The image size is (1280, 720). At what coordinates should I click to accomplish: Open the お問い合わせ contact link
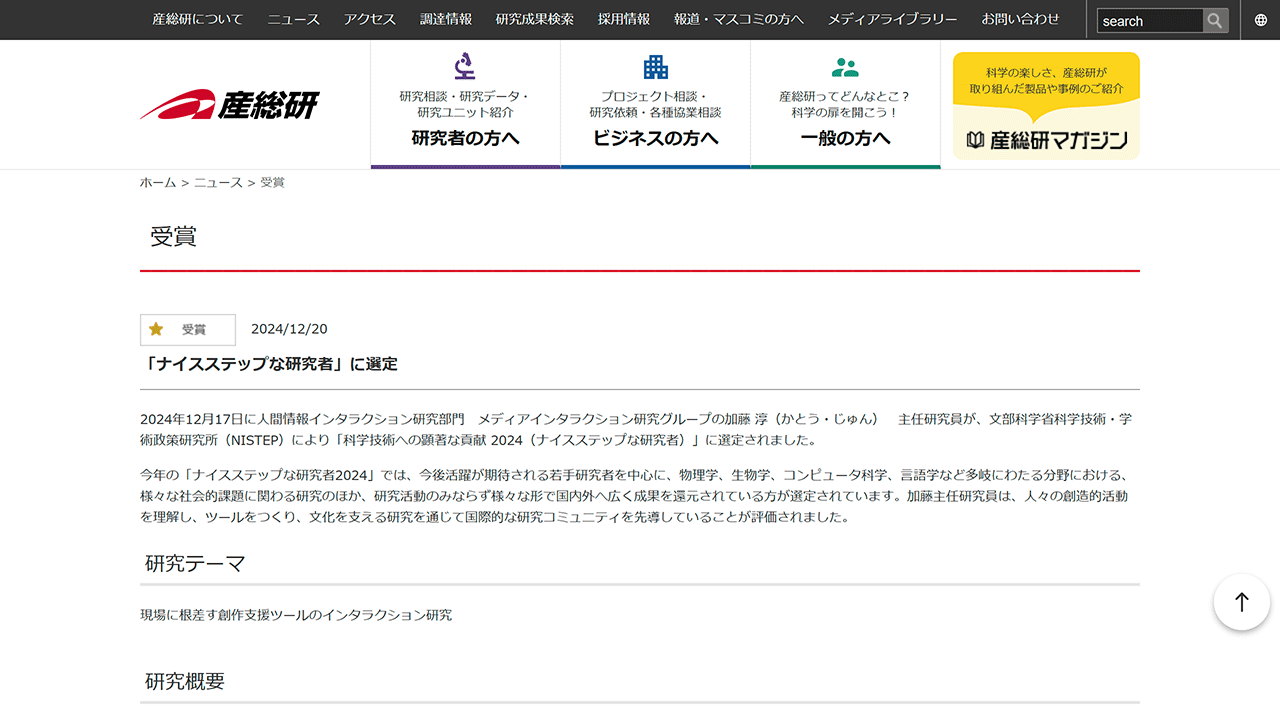pyautogui.click(x=1020, y=19)
